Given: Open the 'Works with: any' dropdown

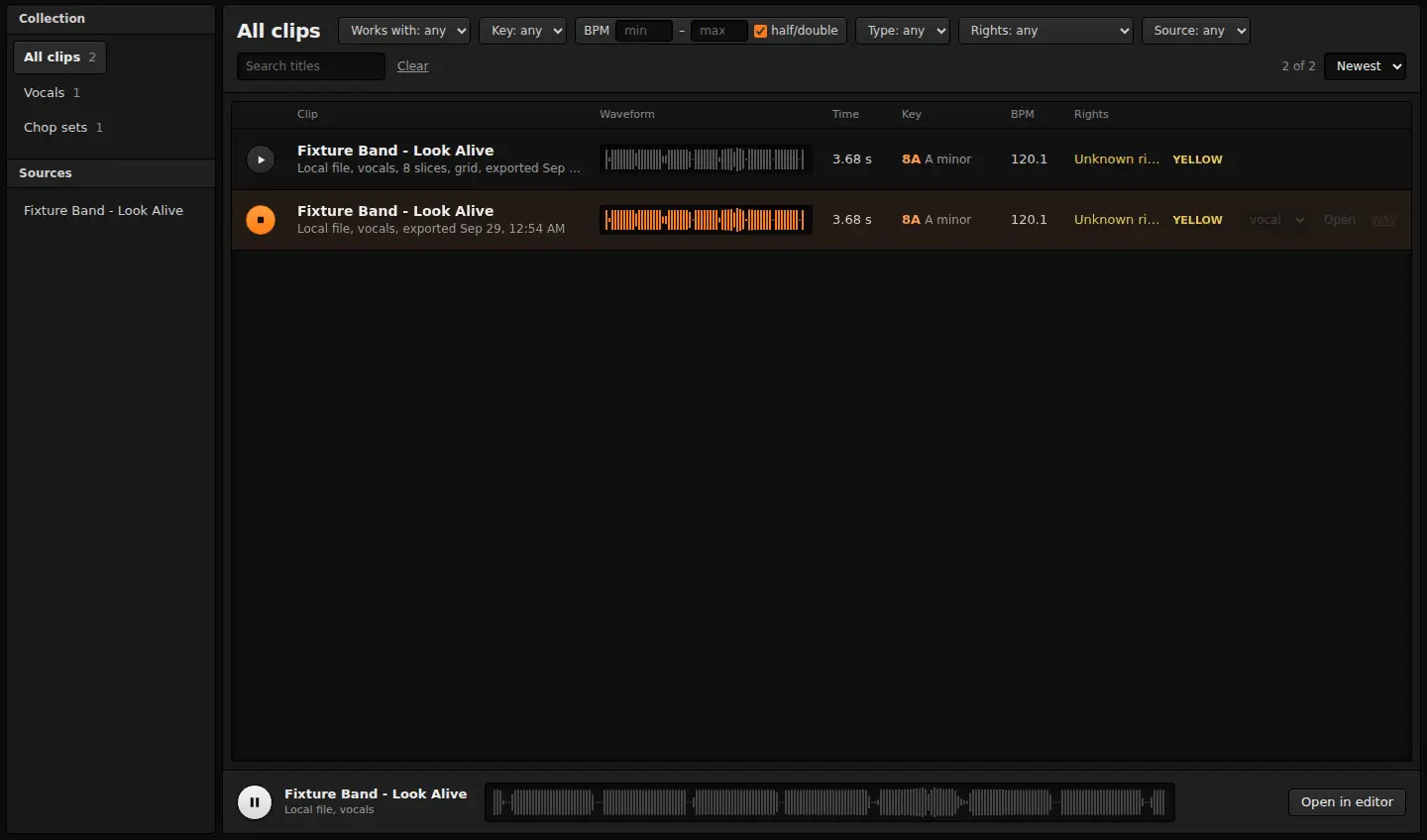Looking at the screenshot, I should point(404,31).
